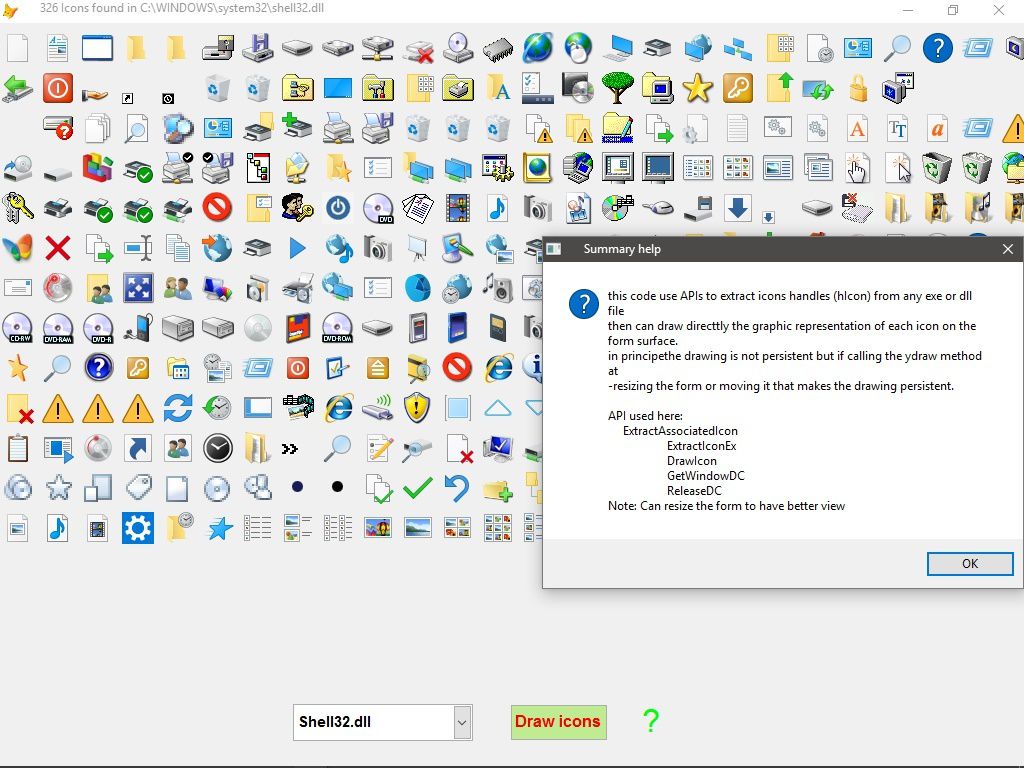Click the green question mark help

pyautogui.click(x=650, y=720)
